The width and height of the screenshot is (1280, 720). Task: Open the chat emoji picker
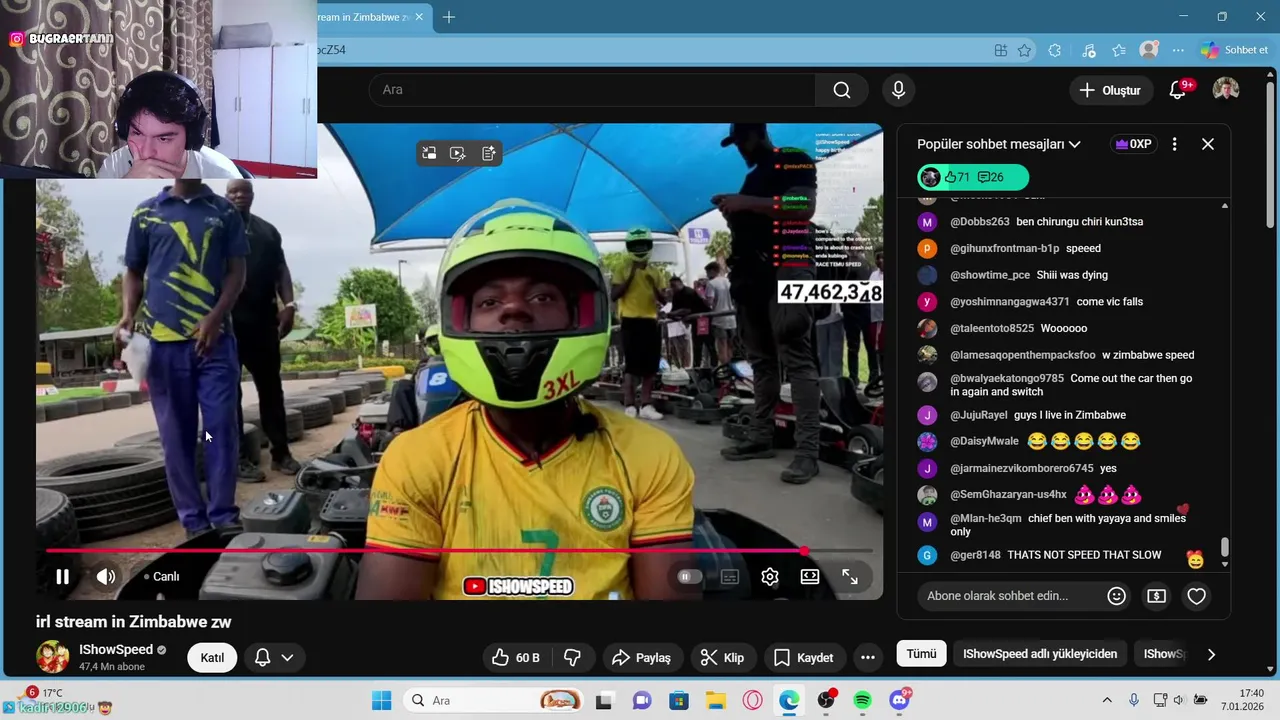pyautogui.click(x=1117, y=596)
